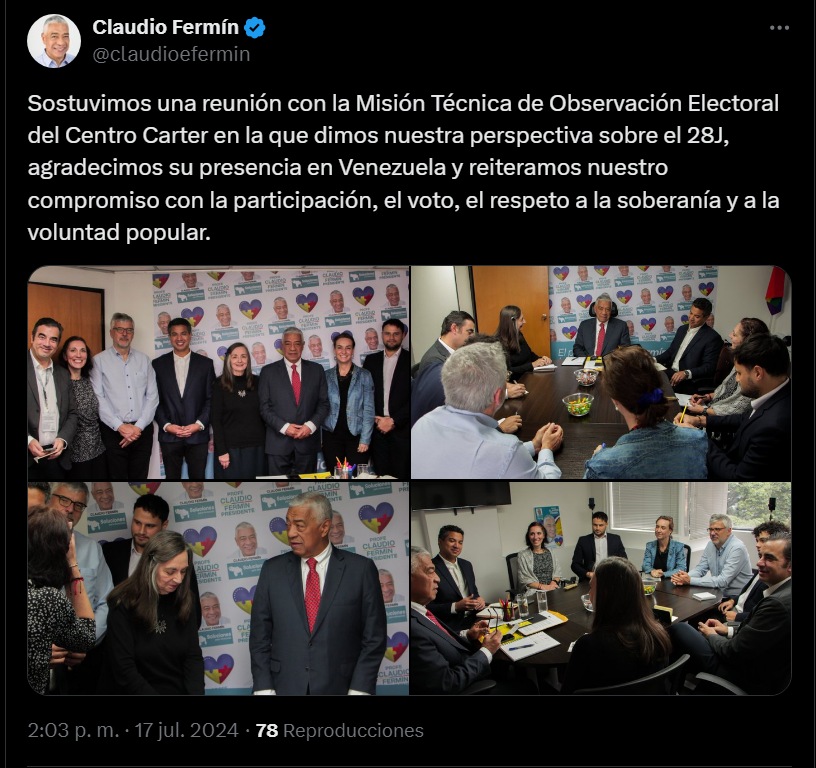Click the candy bowl in meeting photo
This screenshot has width=816, height=768.
coord(578,404)
